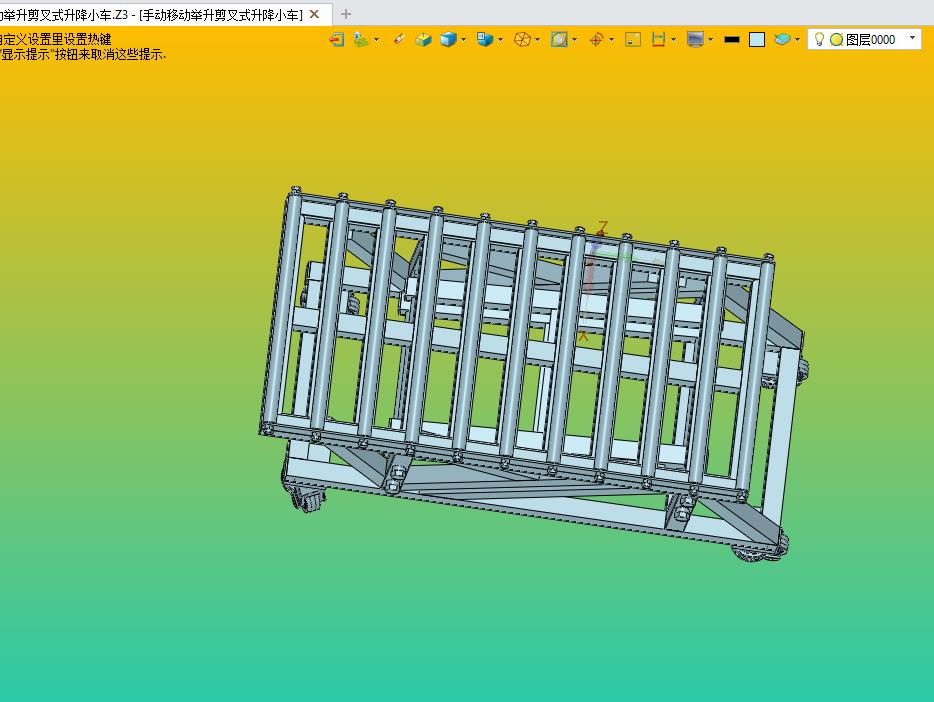Click the yellow-green box view icon
Viewport: 934px width, 702px height.
[x=424, y=39]
